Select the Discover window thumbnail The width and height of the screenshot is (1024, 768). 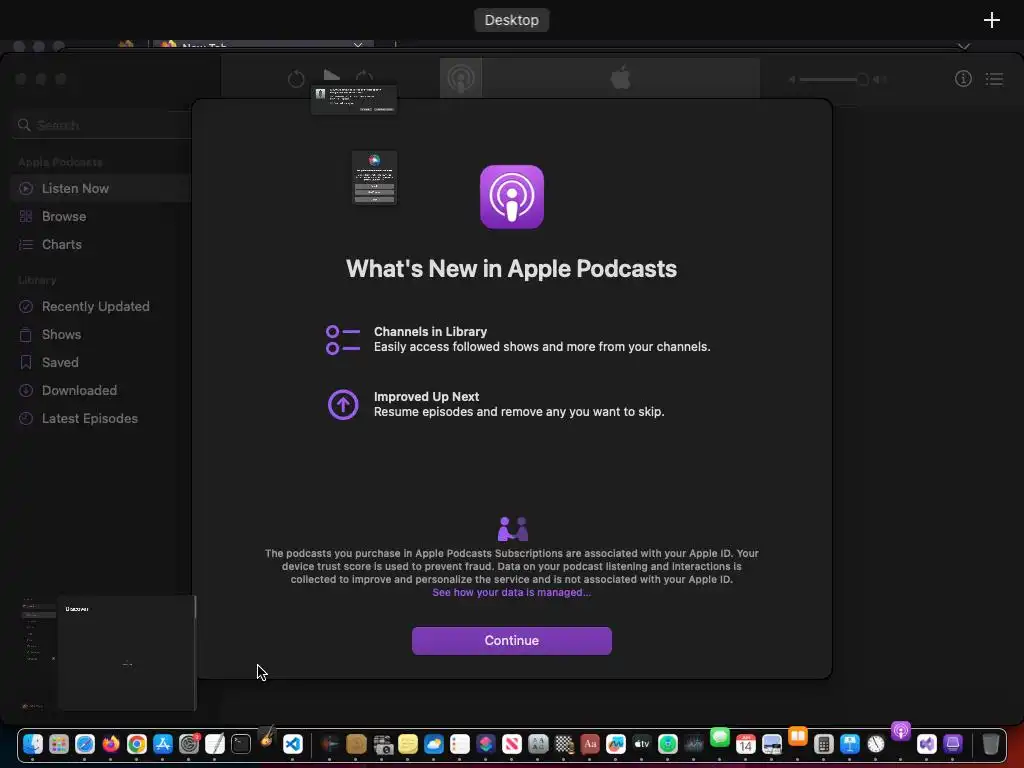pyautogui.click(x=127, y=652)
